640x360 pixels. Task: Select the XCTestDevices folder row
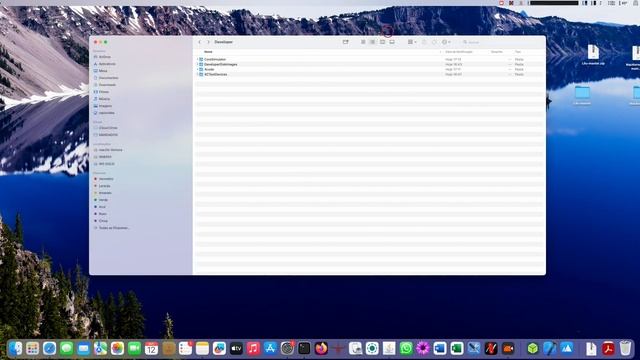(x=369, y=74)
